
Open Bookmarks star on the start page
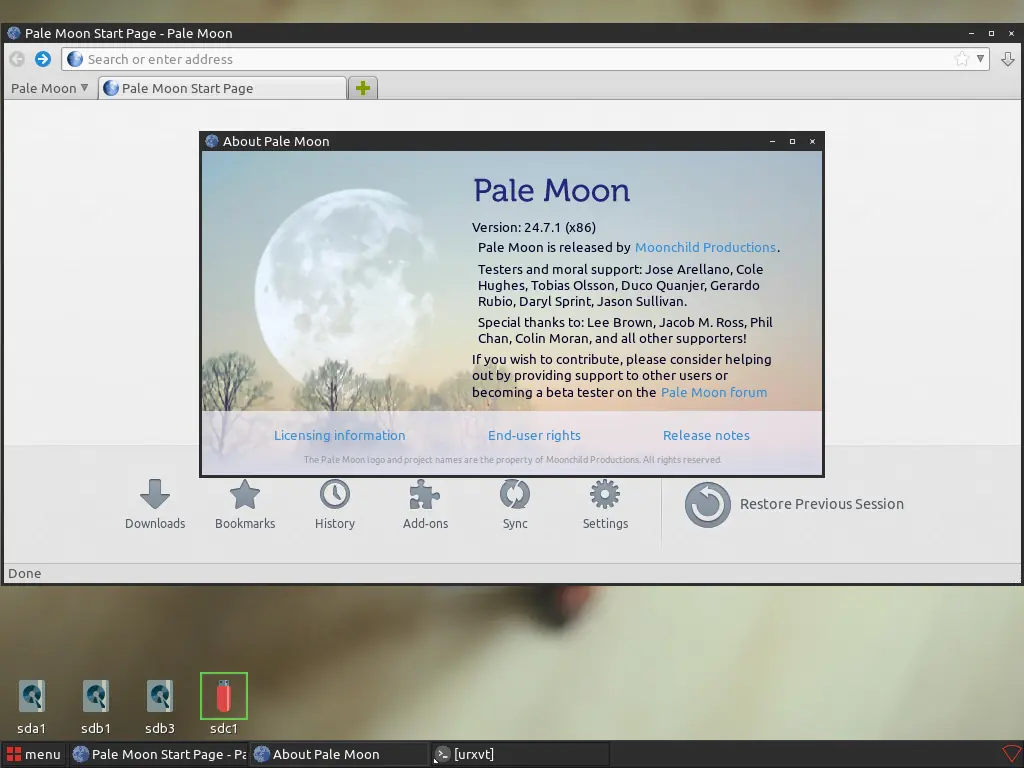[245, 504]
